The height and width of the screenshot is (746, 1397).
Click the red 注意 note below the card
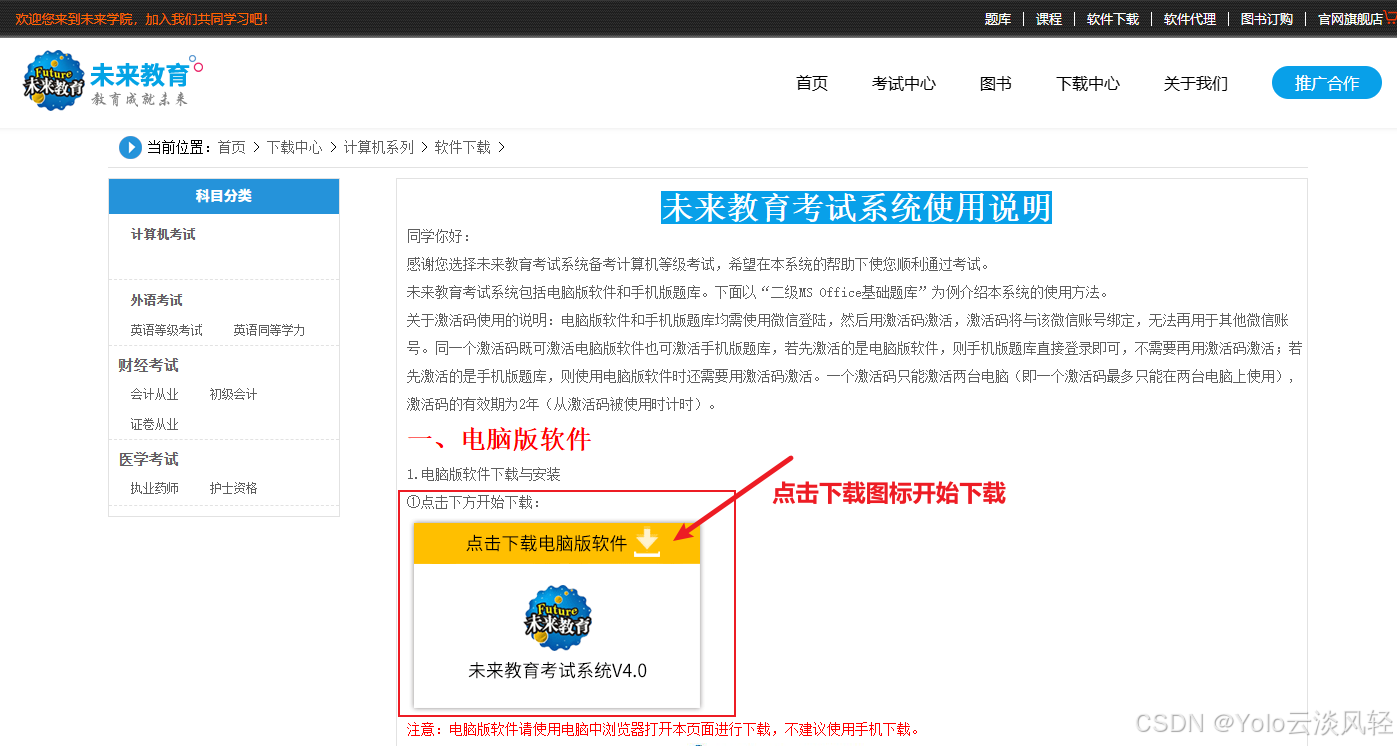662,729
